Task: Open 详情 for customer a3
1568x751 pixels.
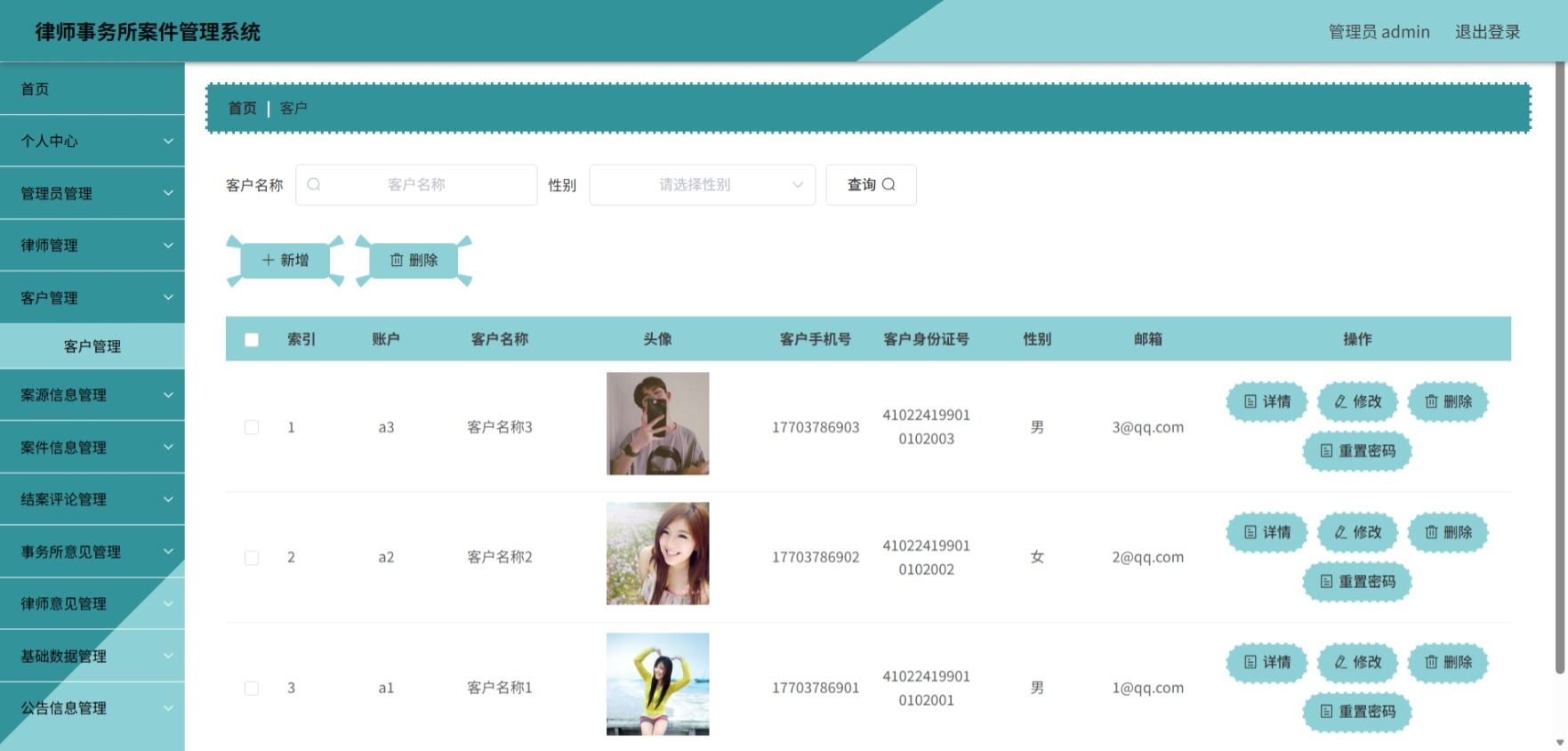Action: (1267, 401)
